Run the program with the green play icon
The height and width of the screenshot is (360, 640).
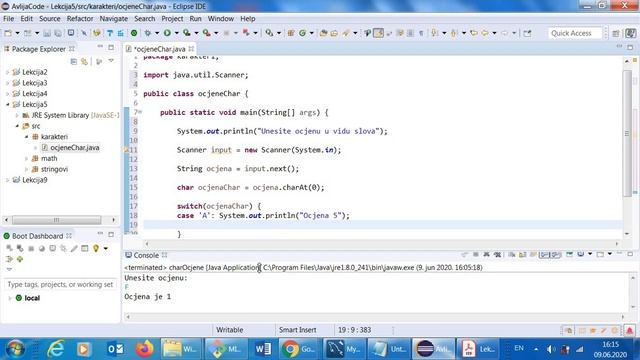click(x=167, y=33)
